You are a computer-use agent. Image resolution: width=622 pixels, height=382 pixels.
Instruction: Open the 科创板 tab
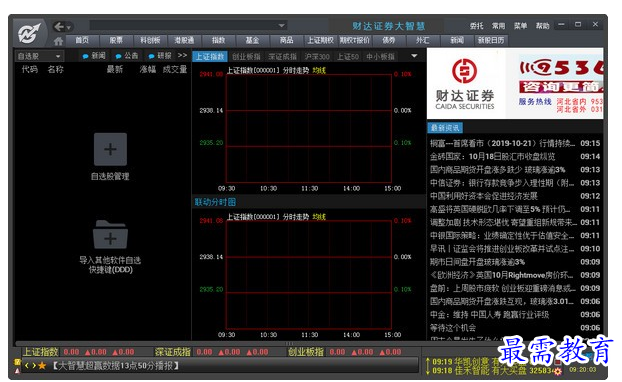click(150, 40)
